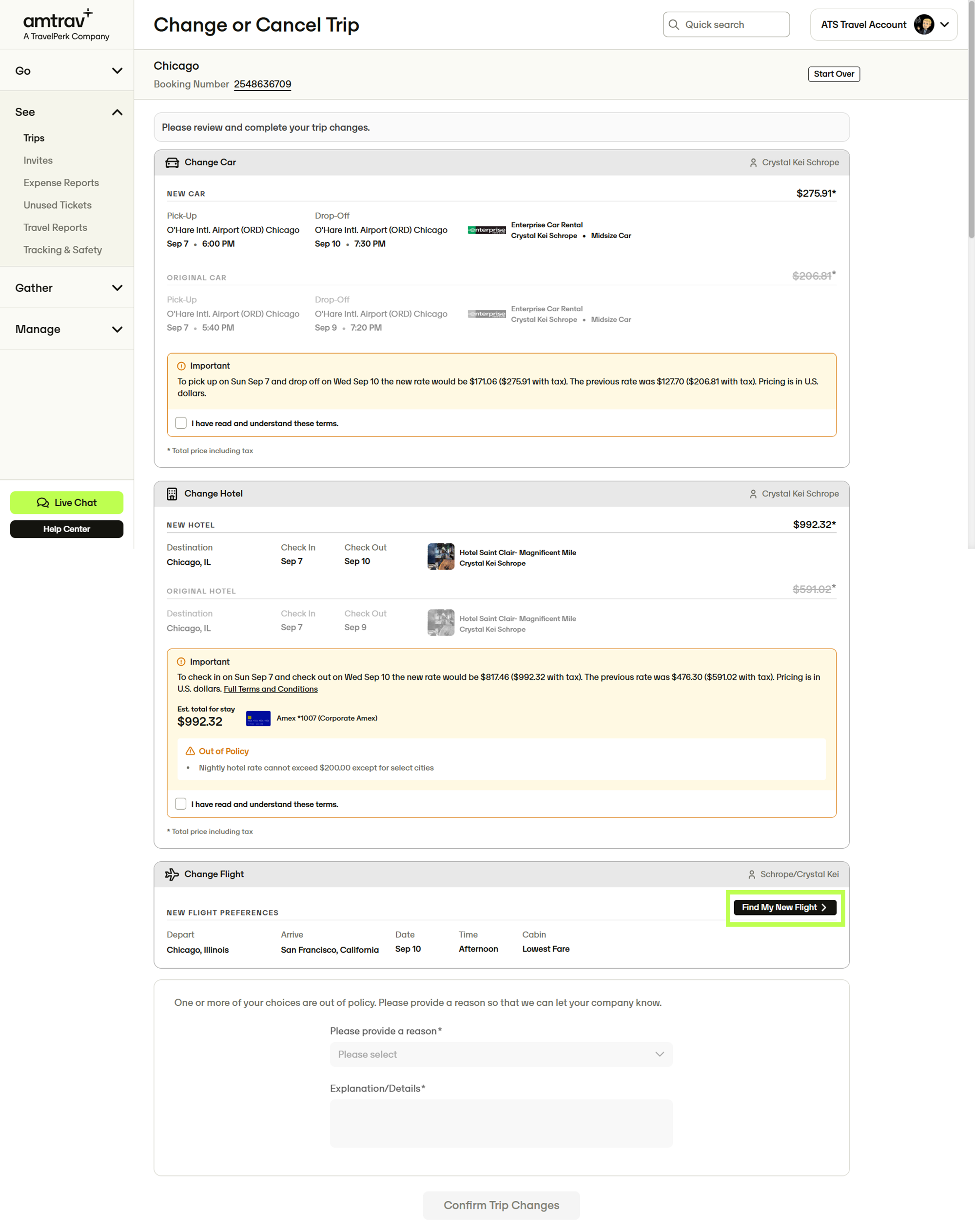The height and width of the screenshot is (1232, 975).
Task: Click the new hotel price $992.32 in header
Action: point(815,524)
